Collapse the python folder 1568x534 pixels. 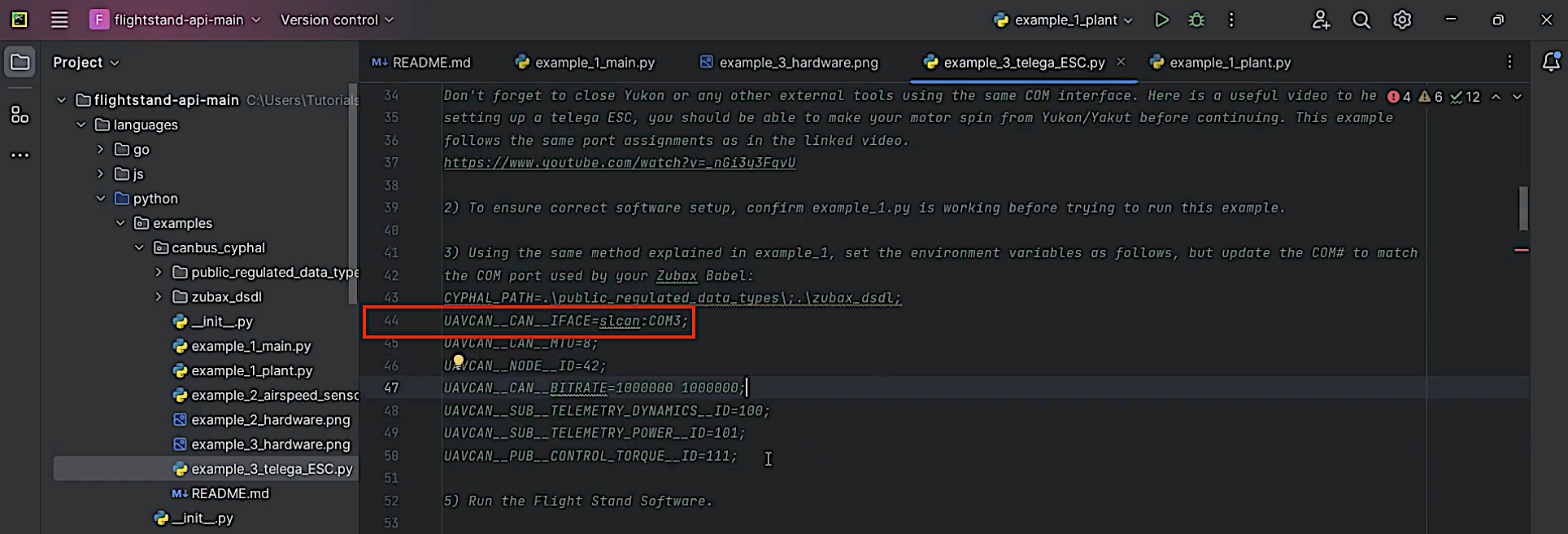pyautogui.click(x=100, y=199)
